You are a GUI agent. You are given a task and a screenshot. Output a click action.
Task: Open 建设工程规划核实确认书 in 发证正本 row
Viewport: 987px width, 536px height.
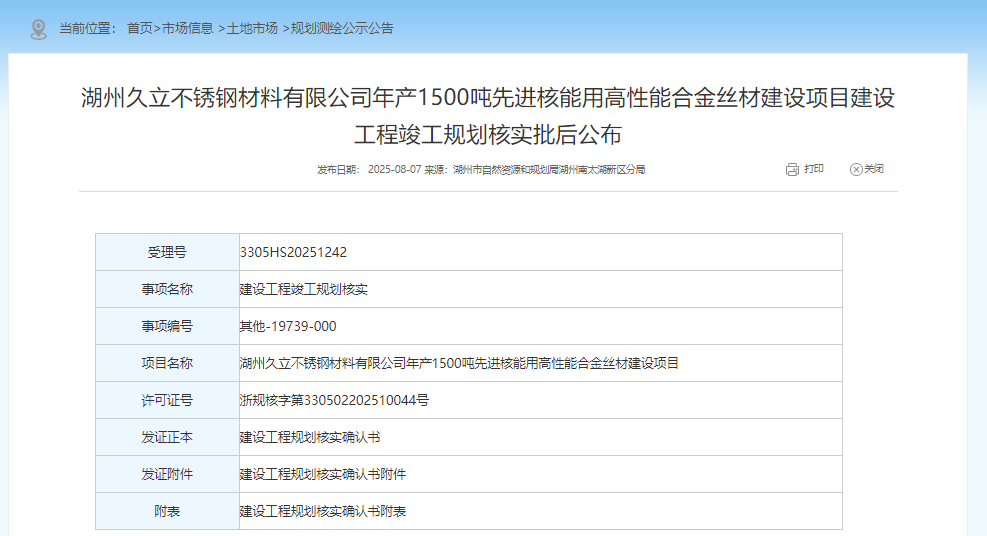point(310,437)
